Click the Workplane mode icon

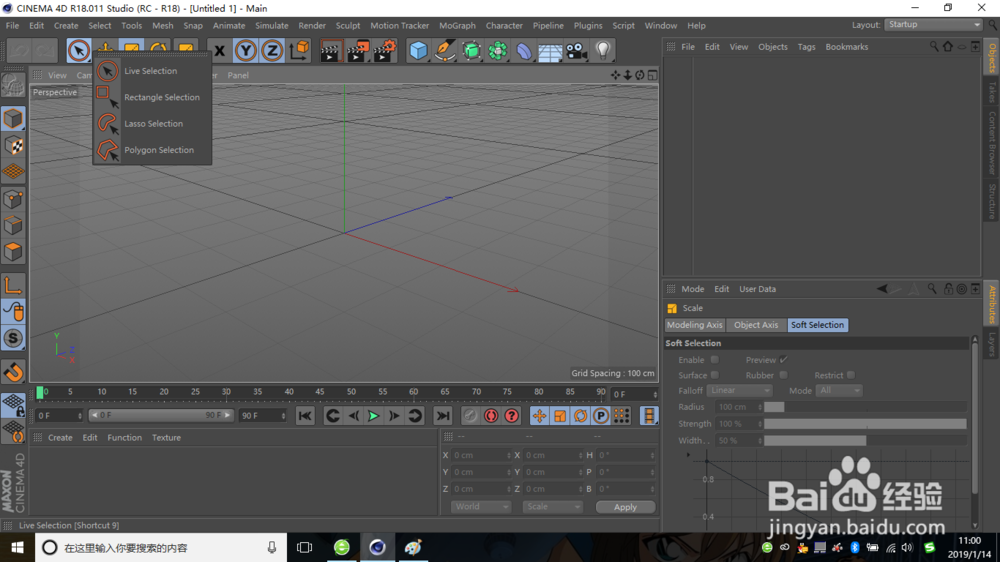[x=13, y=172]
